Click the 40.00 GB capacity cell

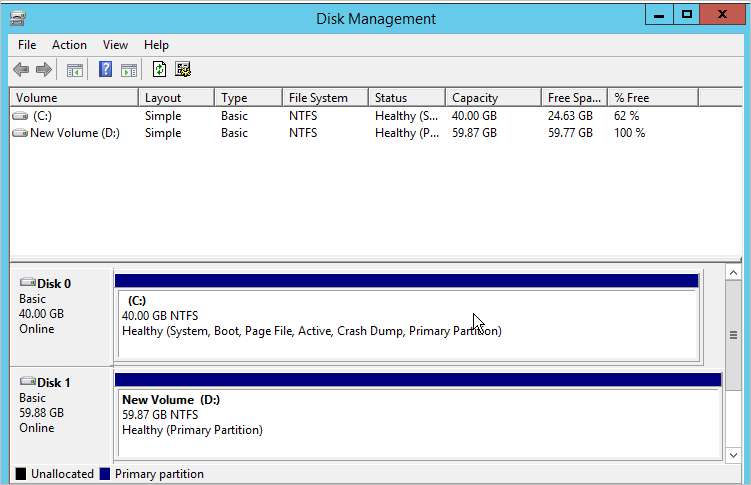(x=474, y=116)
